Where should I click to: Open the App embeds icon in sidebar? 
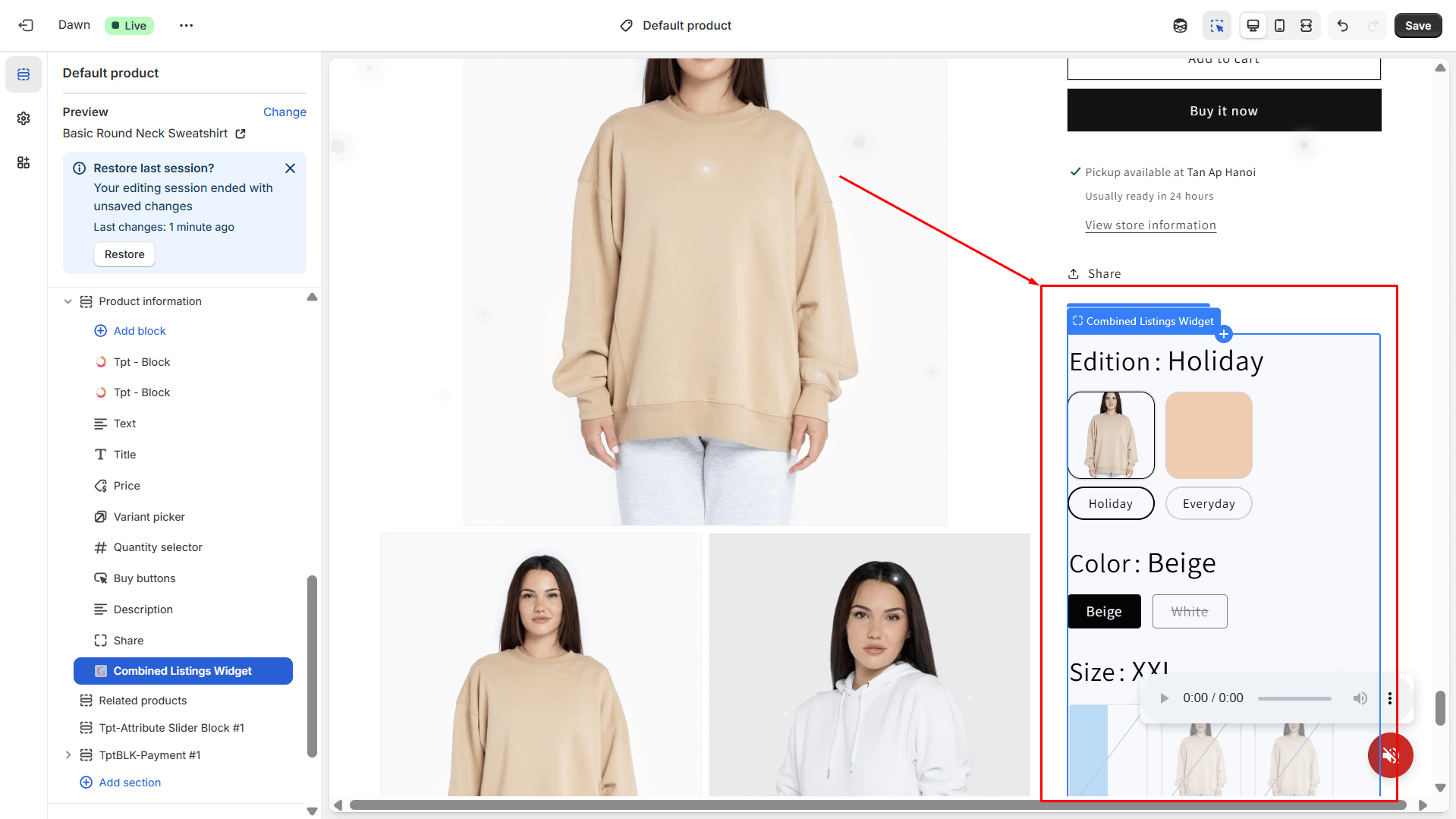click(x=24, y=162)
